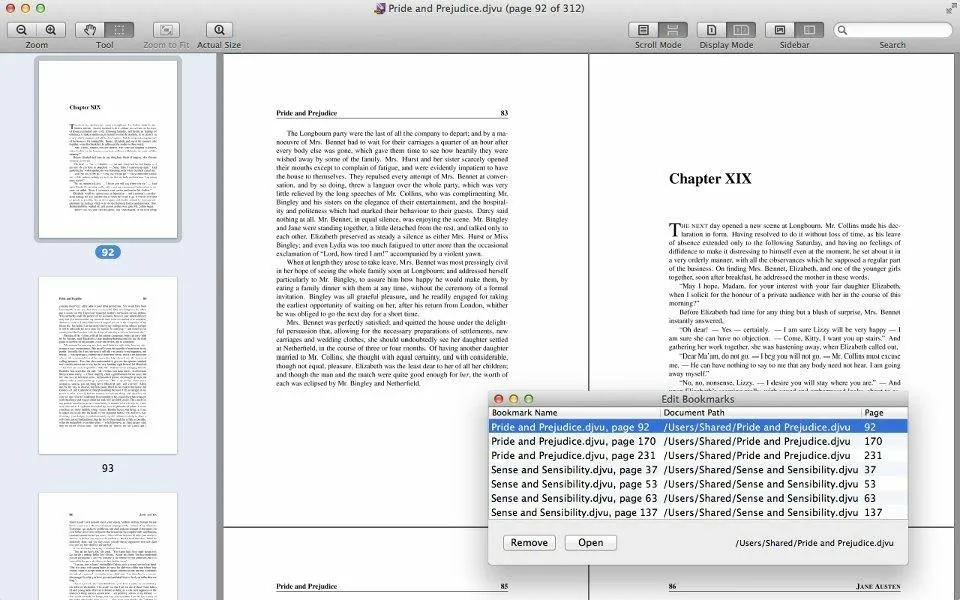Viewport: 960px width, 600px height.
Task: Click the document icon in title bar
Action: click(x=379, y=9)
